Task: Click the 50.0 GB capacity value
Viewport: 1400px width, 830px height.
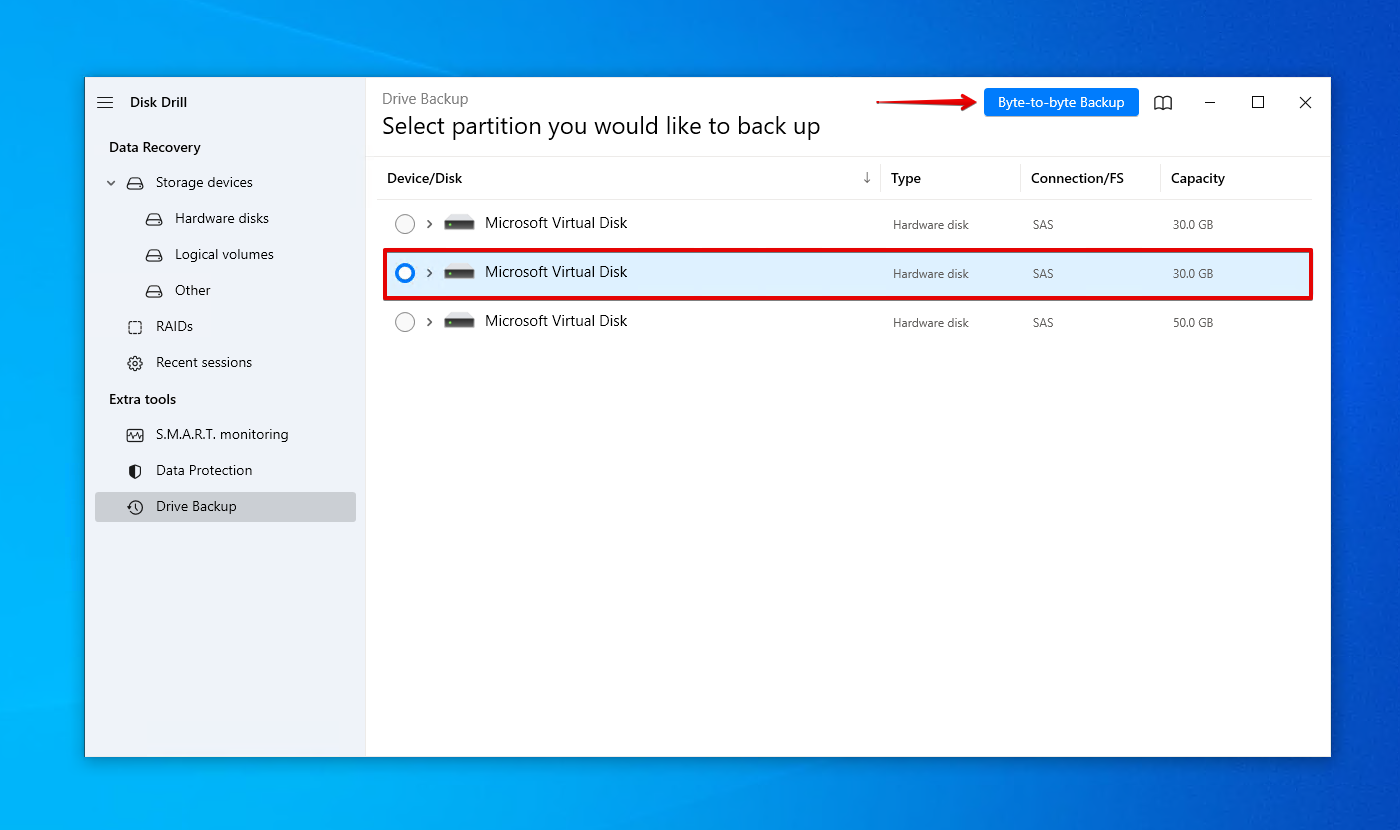Action: point(1193,323)
